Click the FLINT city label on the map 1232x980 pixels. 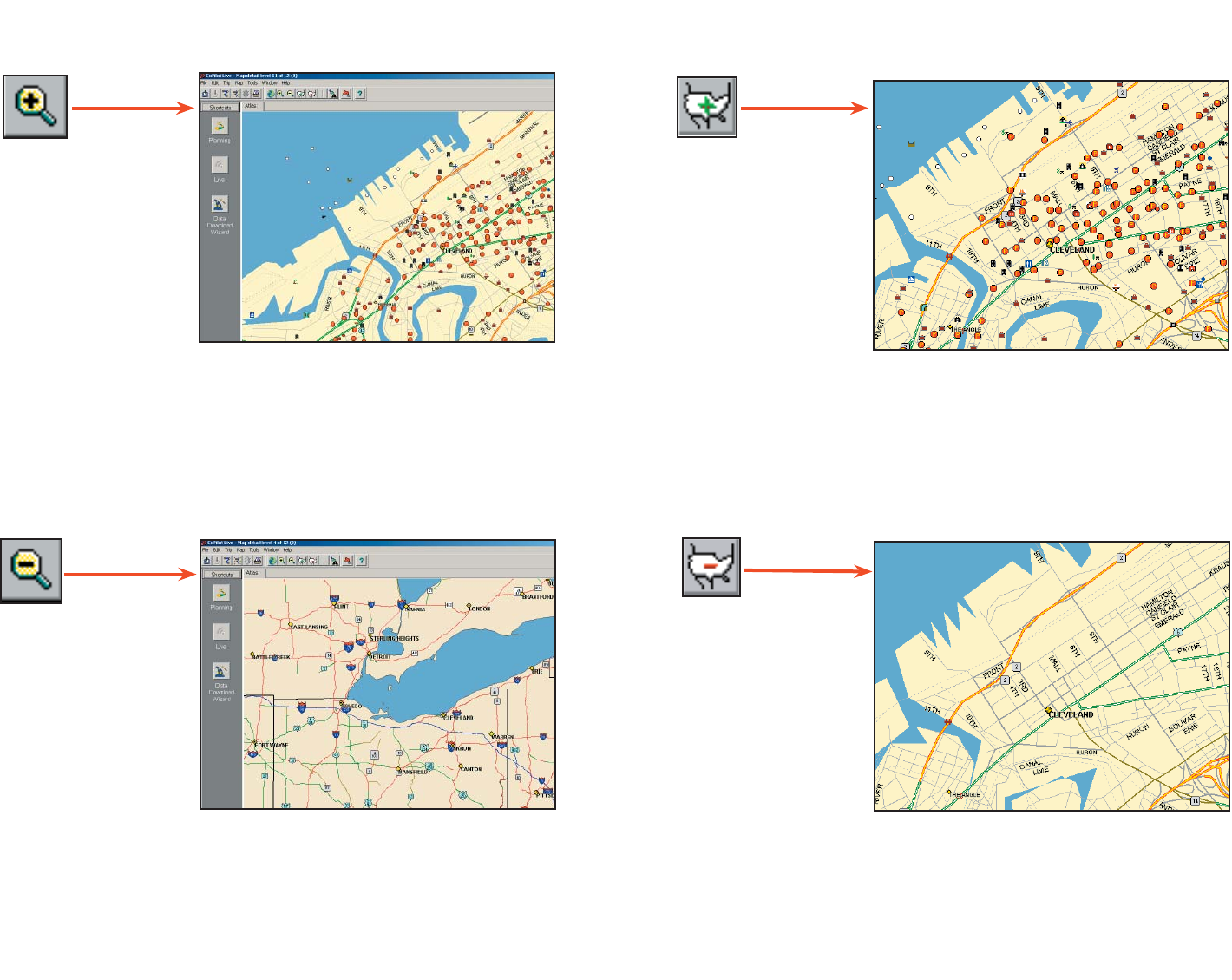[342, 607]
